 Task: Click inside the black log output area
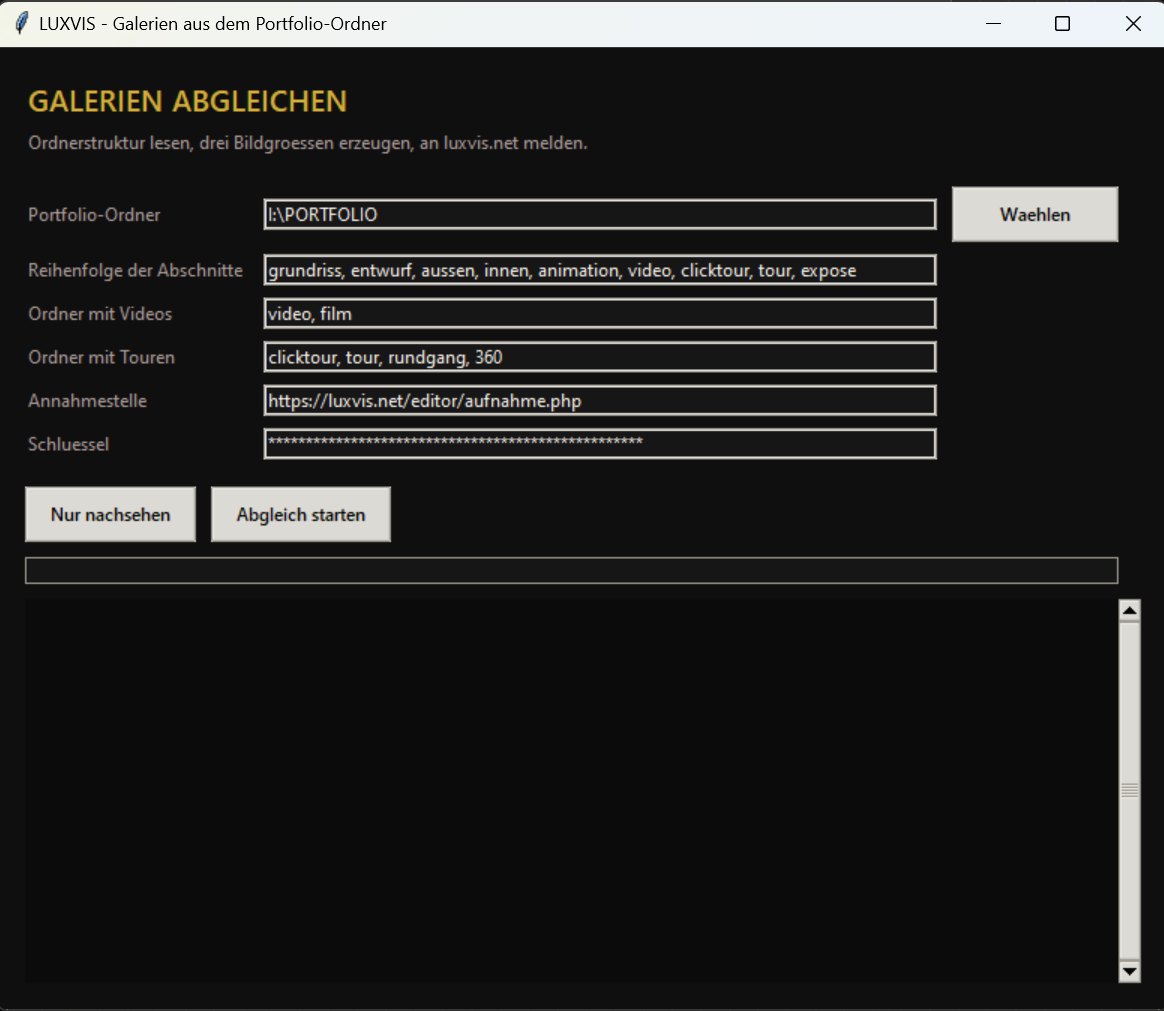pyautogui.click(x=572, y=791)
